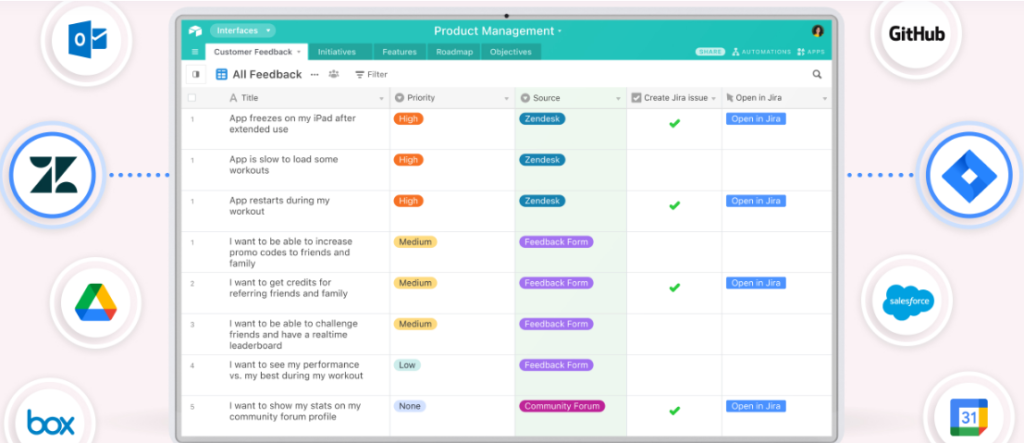Expand the Product Management base menu
Image resolution: width=1024 pixels, height=443 pixels.
[x=498, y=31]
